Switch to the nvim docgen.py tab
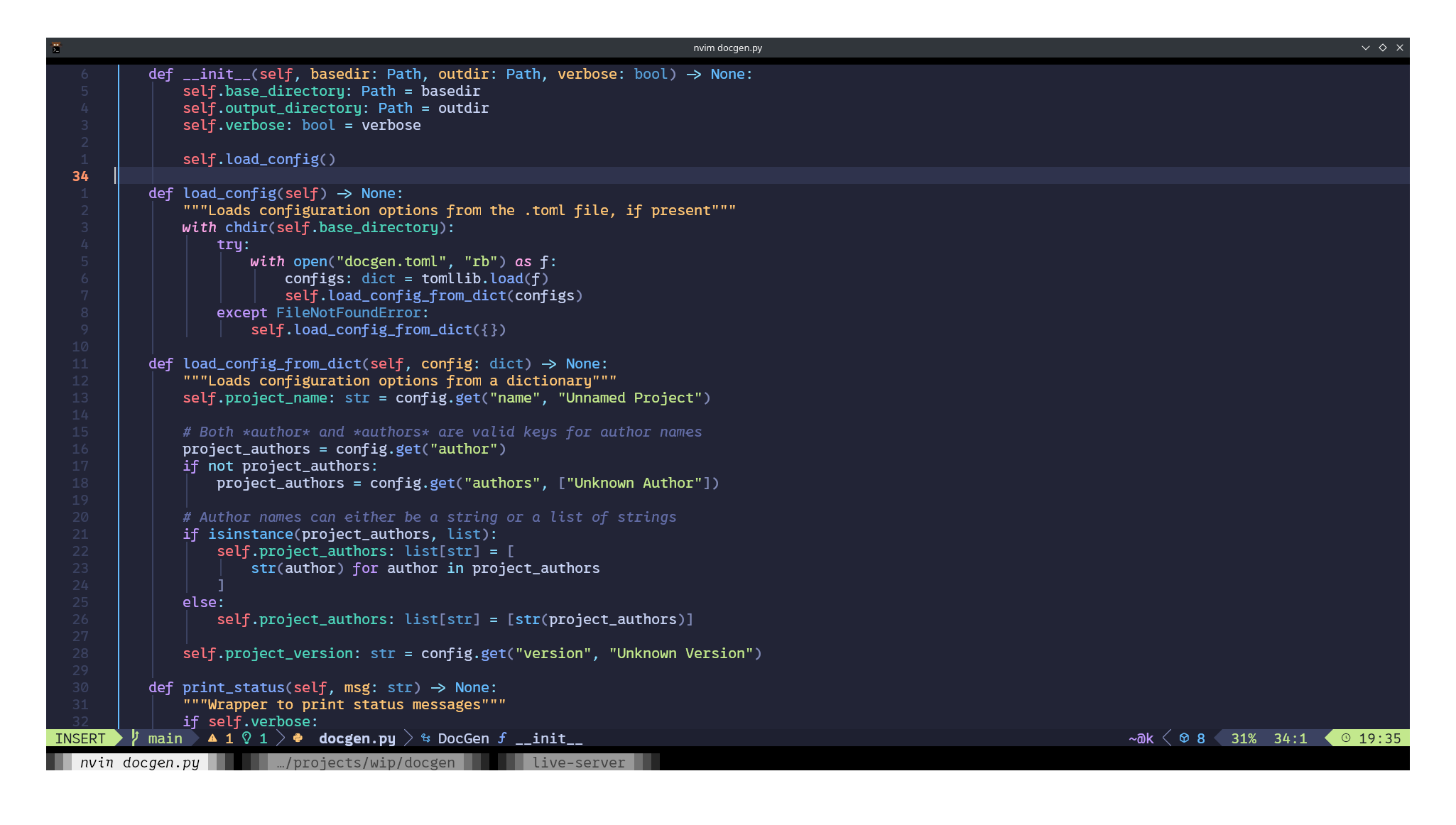Image resolution: width=1456 pixels, height=825 pixels. pos(139,763)
